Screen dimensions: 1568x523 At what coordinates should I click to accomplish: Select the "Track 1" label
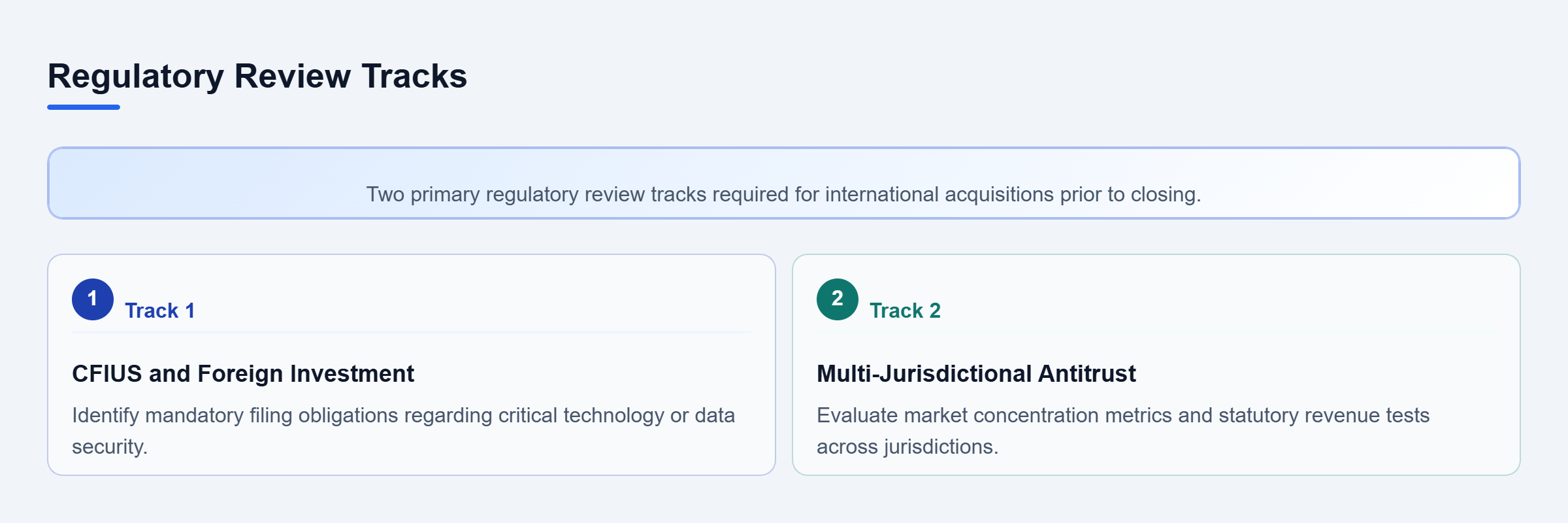coord(160,311)
